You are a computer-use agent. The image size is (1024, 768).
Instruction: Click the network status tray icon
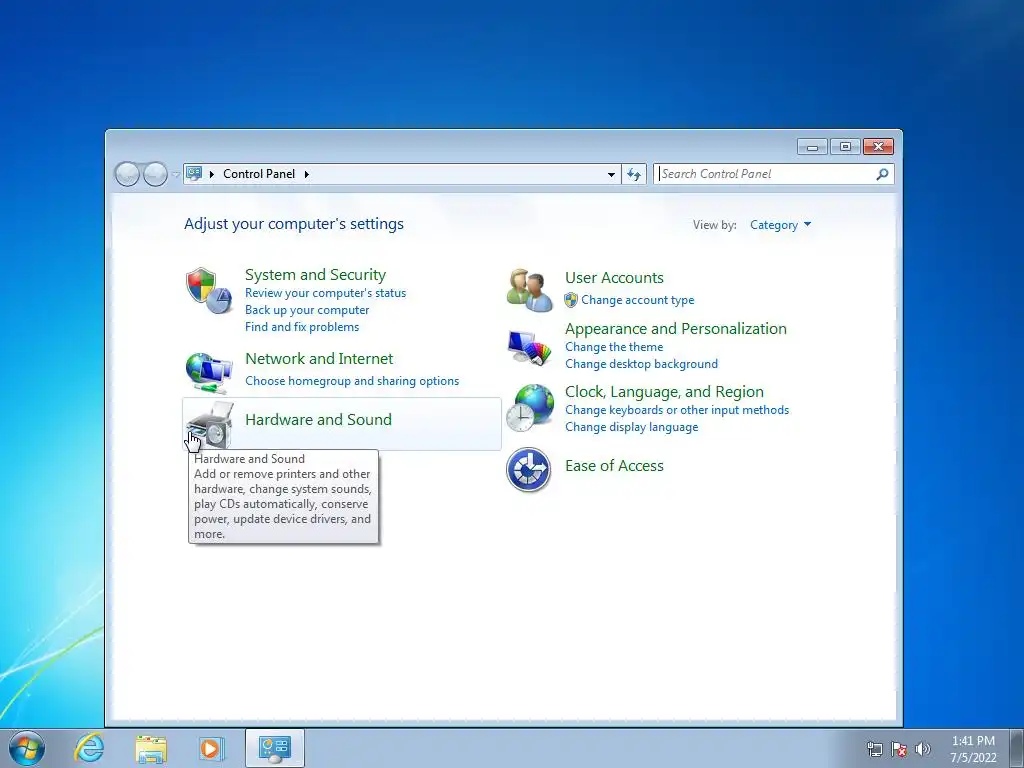point(874,749)
